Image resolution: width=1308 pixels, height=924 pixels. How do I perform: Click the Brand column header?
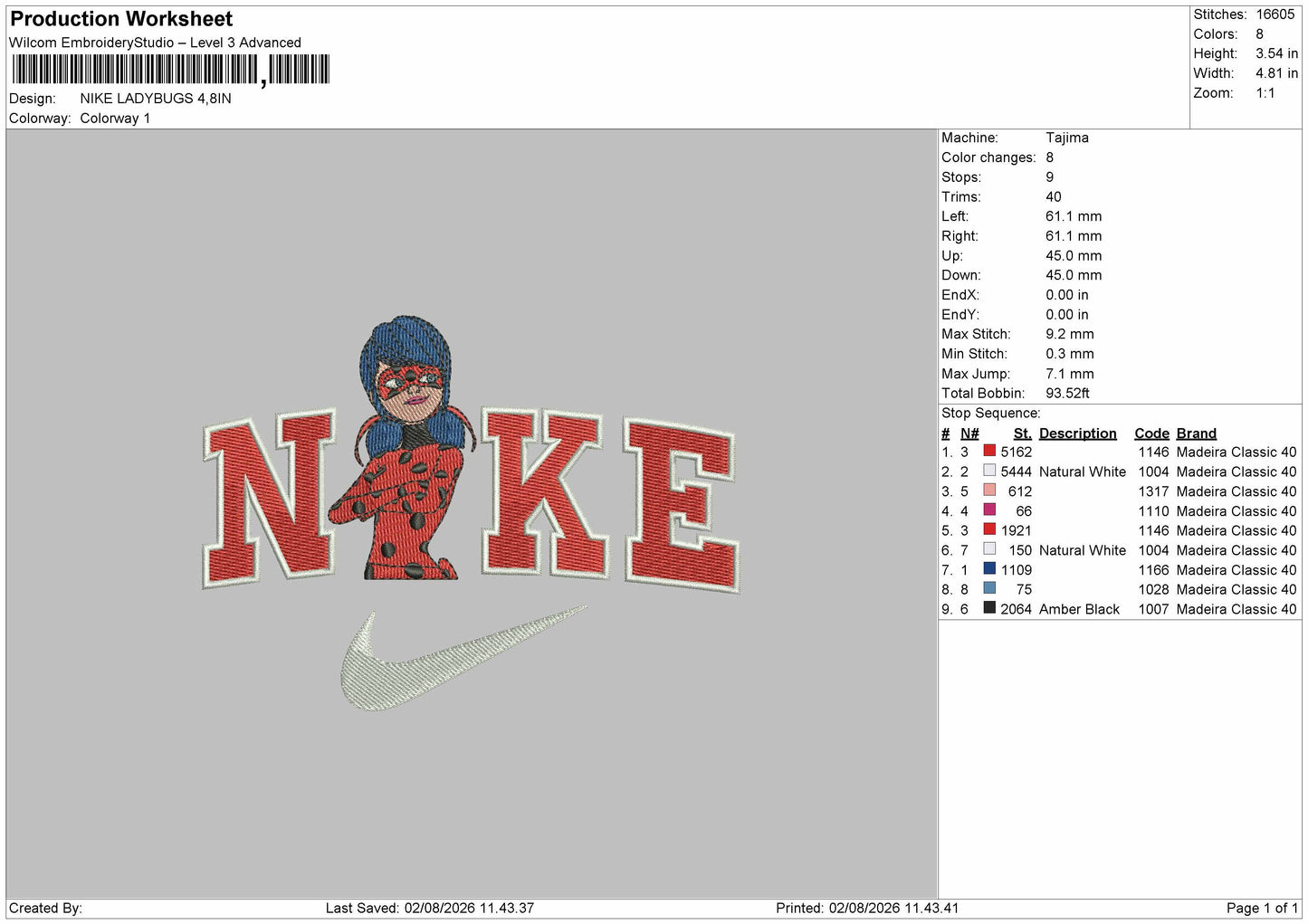[1196, 433]
